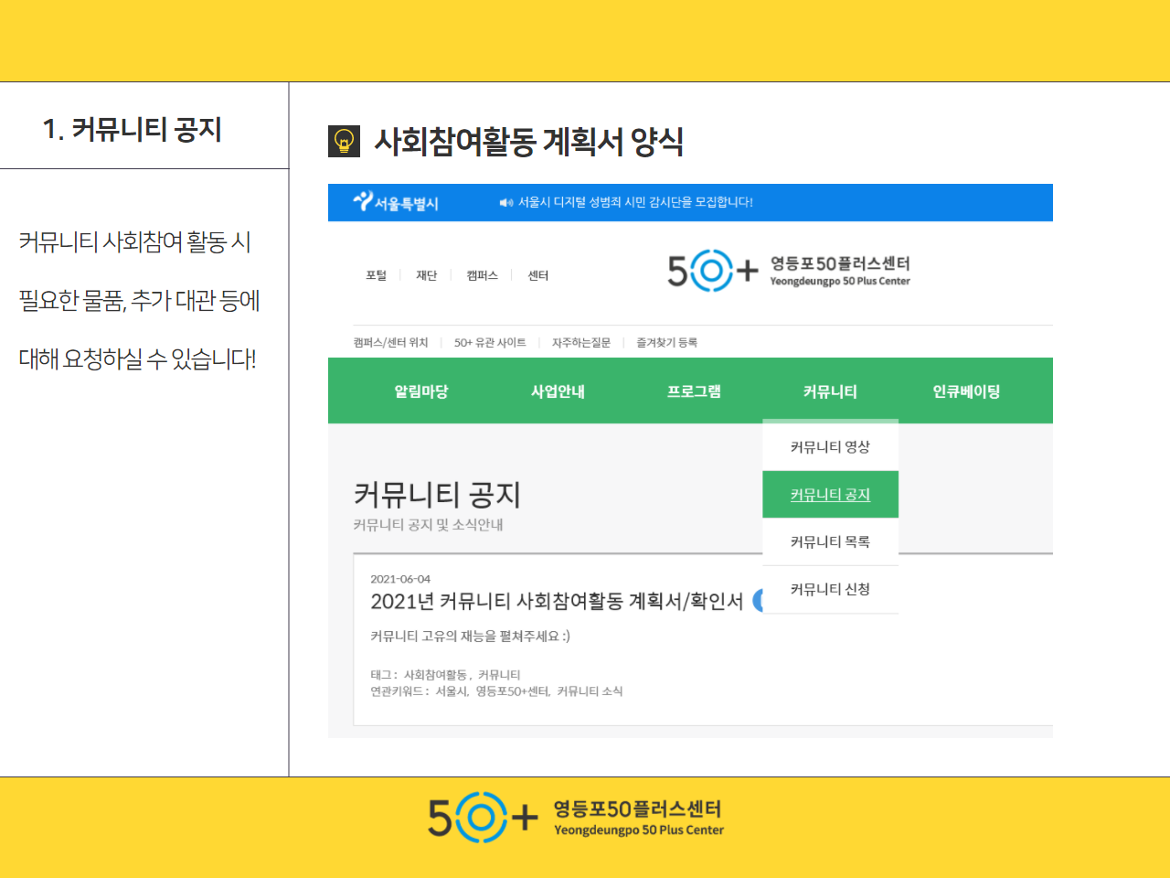Click the Seoul Metropolitan City (서울특별시) logo
1170x878 pixels.
coord(396,203)
